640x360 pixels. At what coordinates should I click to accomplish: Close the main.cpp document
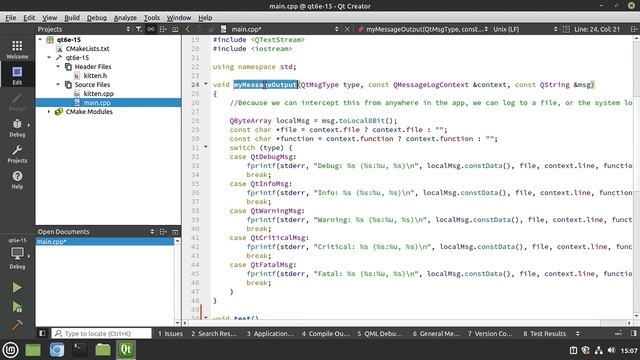(347, 29)
